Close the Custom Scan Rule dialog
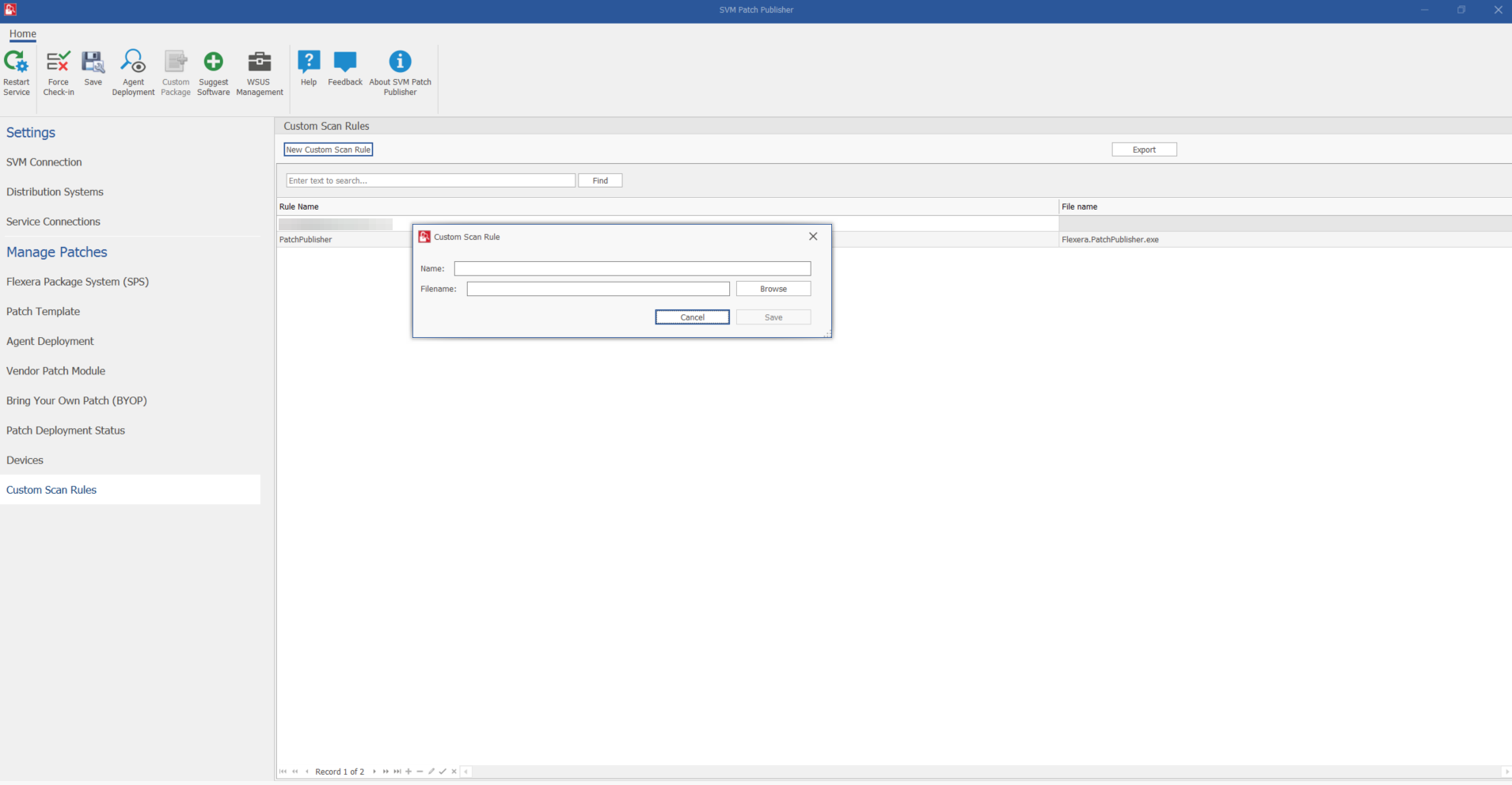The width and height of the screenshot is (1512, 785). coord(813,237)
